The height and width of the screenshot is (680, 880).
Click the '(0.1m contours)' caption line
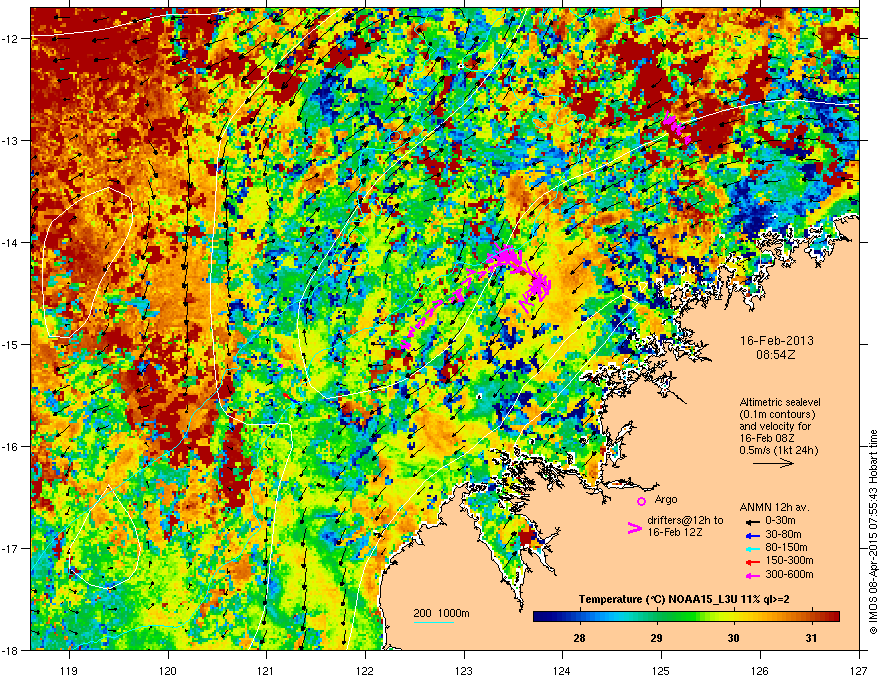(x=777, y=415)
